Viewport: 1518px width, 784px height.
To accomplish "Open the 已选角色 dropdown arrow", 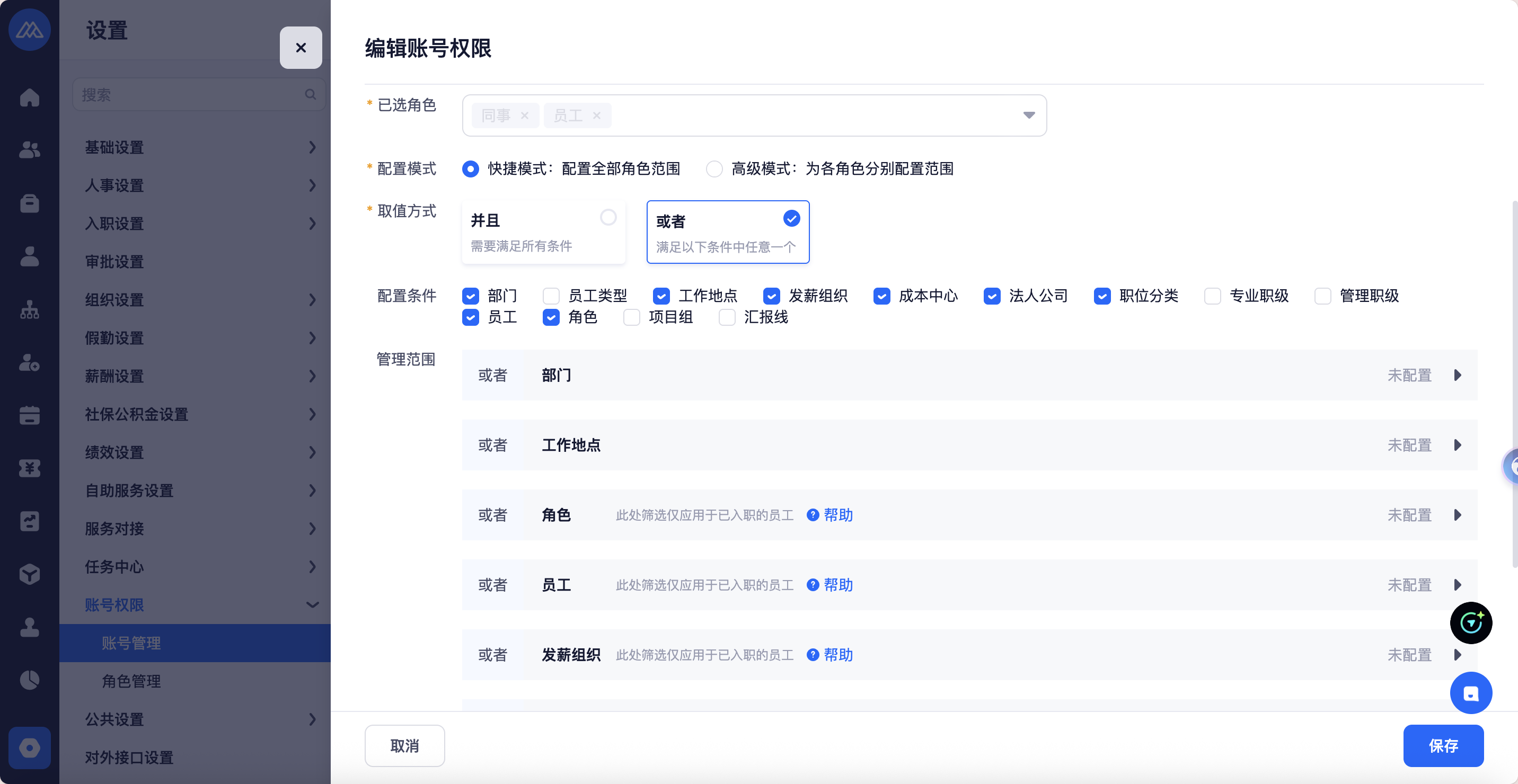I will pyautogui.click(x=1029, y=115).
